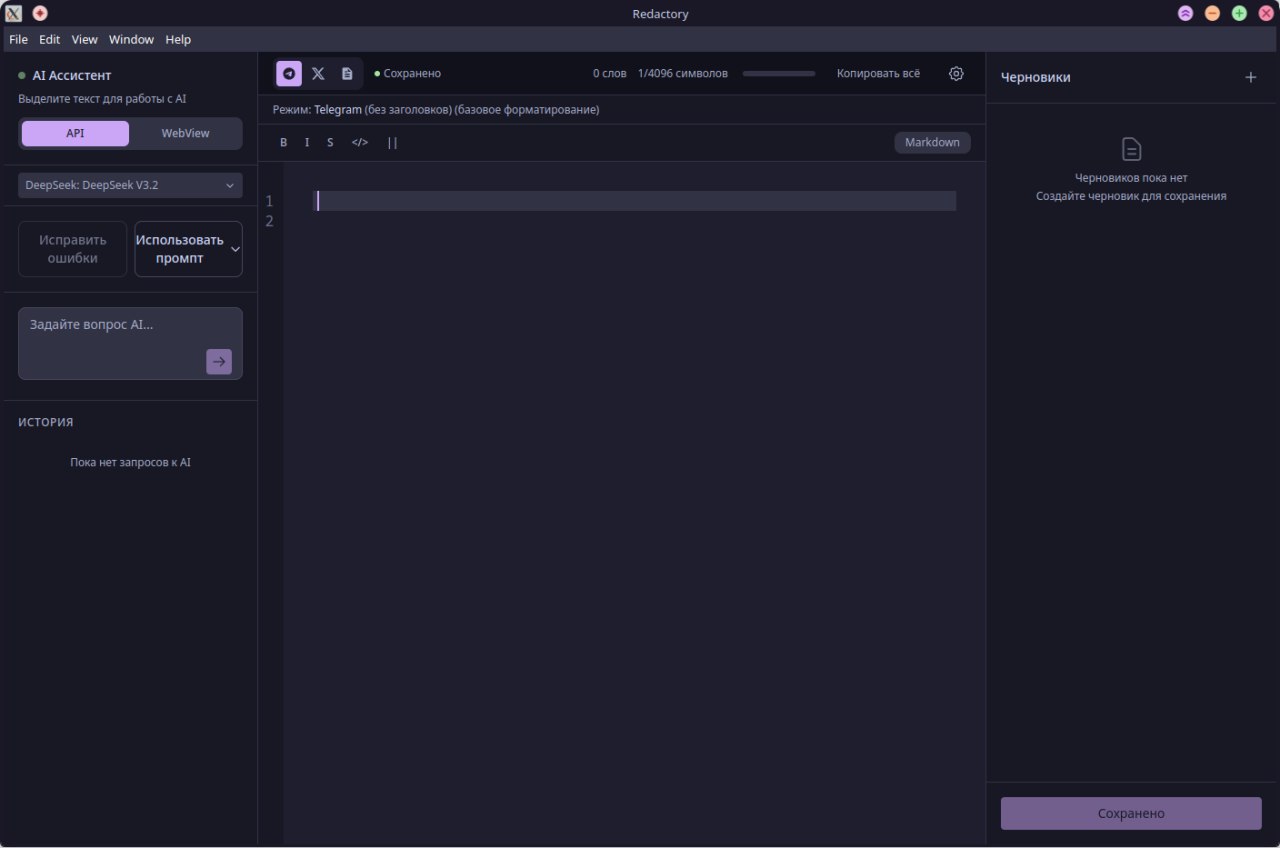Apply strikethrough formatting (S)
This screenshot has height=848, width=1280.
point(330,142)
